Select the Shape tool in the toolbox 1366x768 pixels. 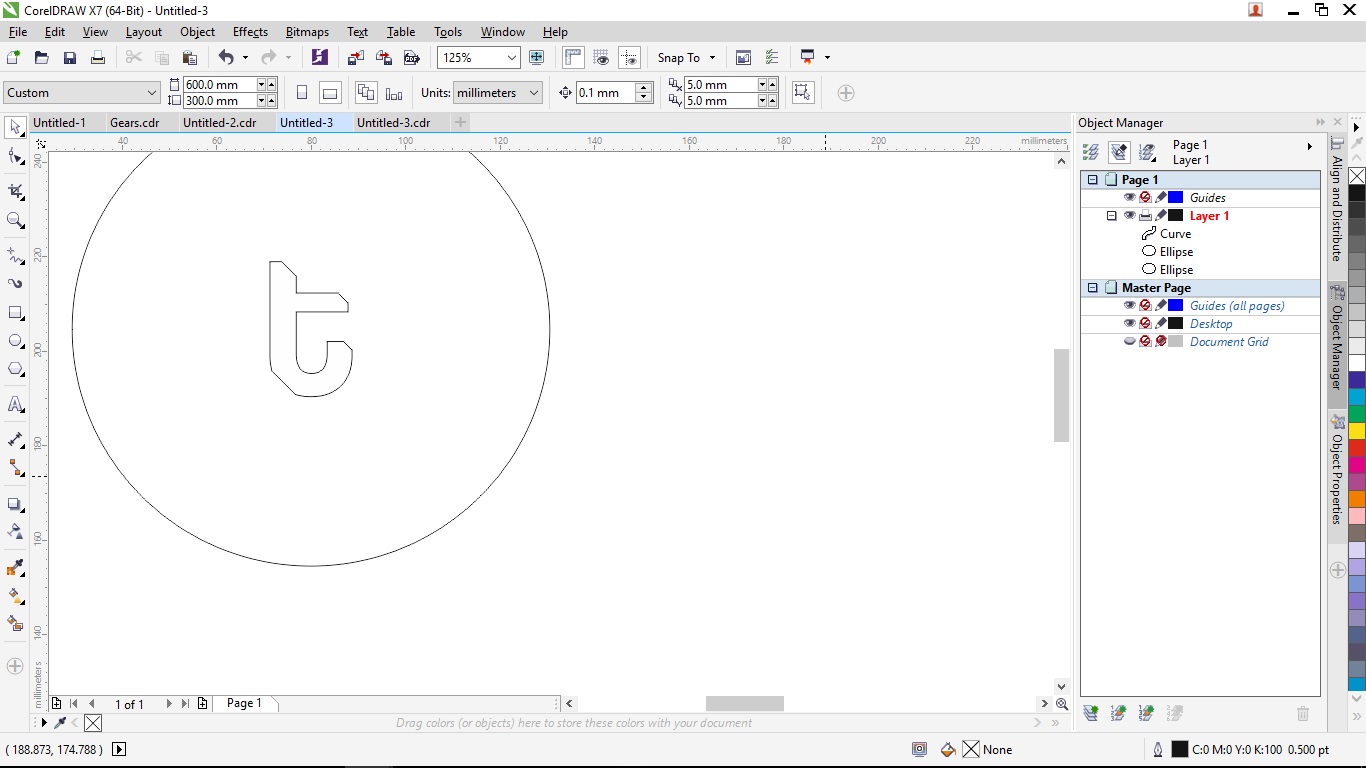[15, 157]
